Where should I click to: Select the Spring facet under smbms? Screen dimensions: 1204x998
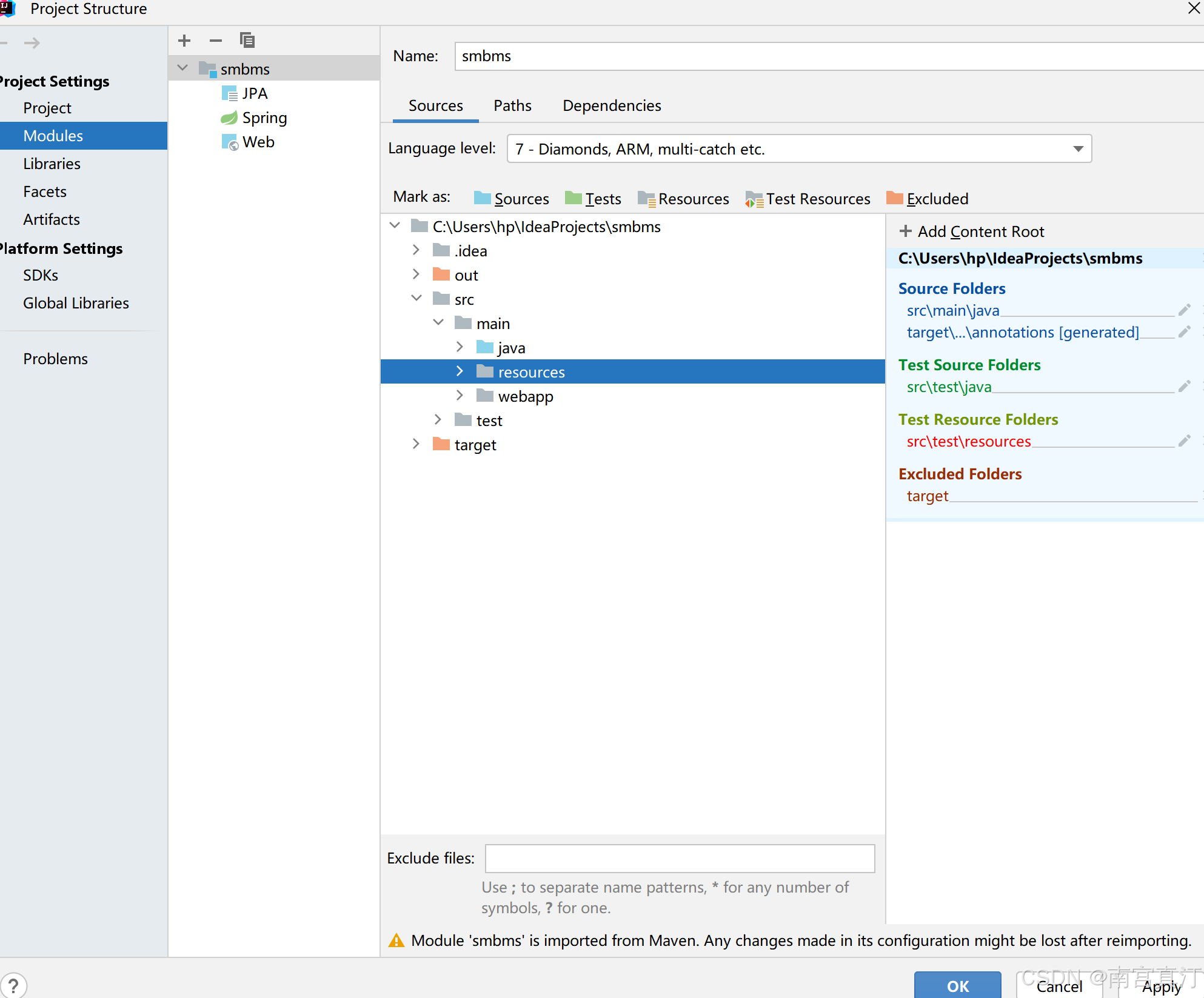point(264,118)
